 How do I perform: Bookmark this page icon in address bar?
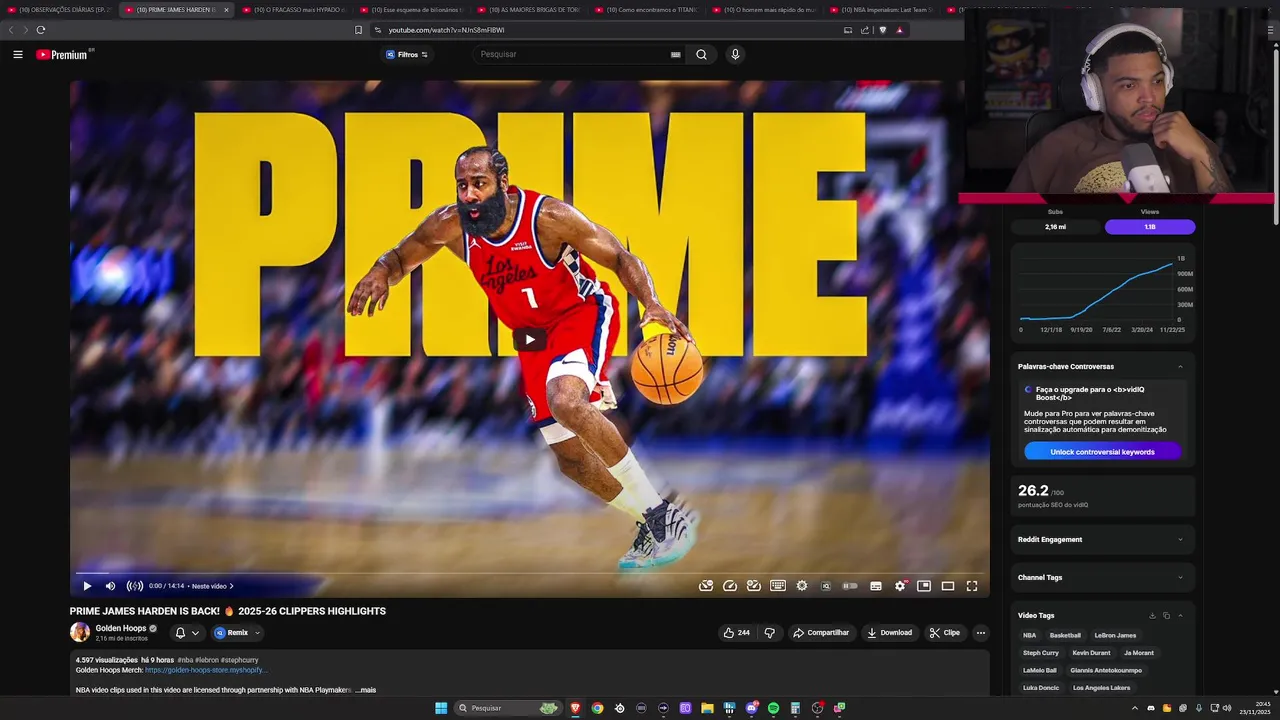[359, 30]
